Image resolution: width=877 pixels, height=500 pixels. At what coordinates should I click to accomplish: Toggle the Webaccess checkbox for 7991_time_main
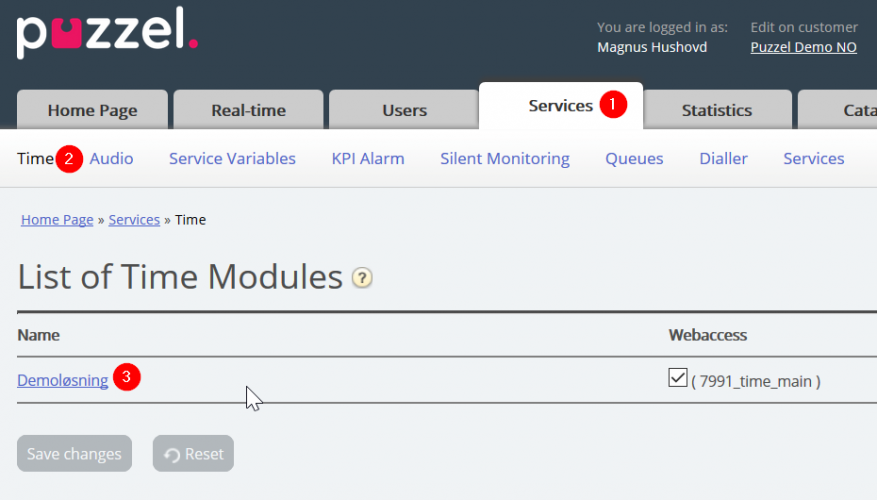coord(678,378)
